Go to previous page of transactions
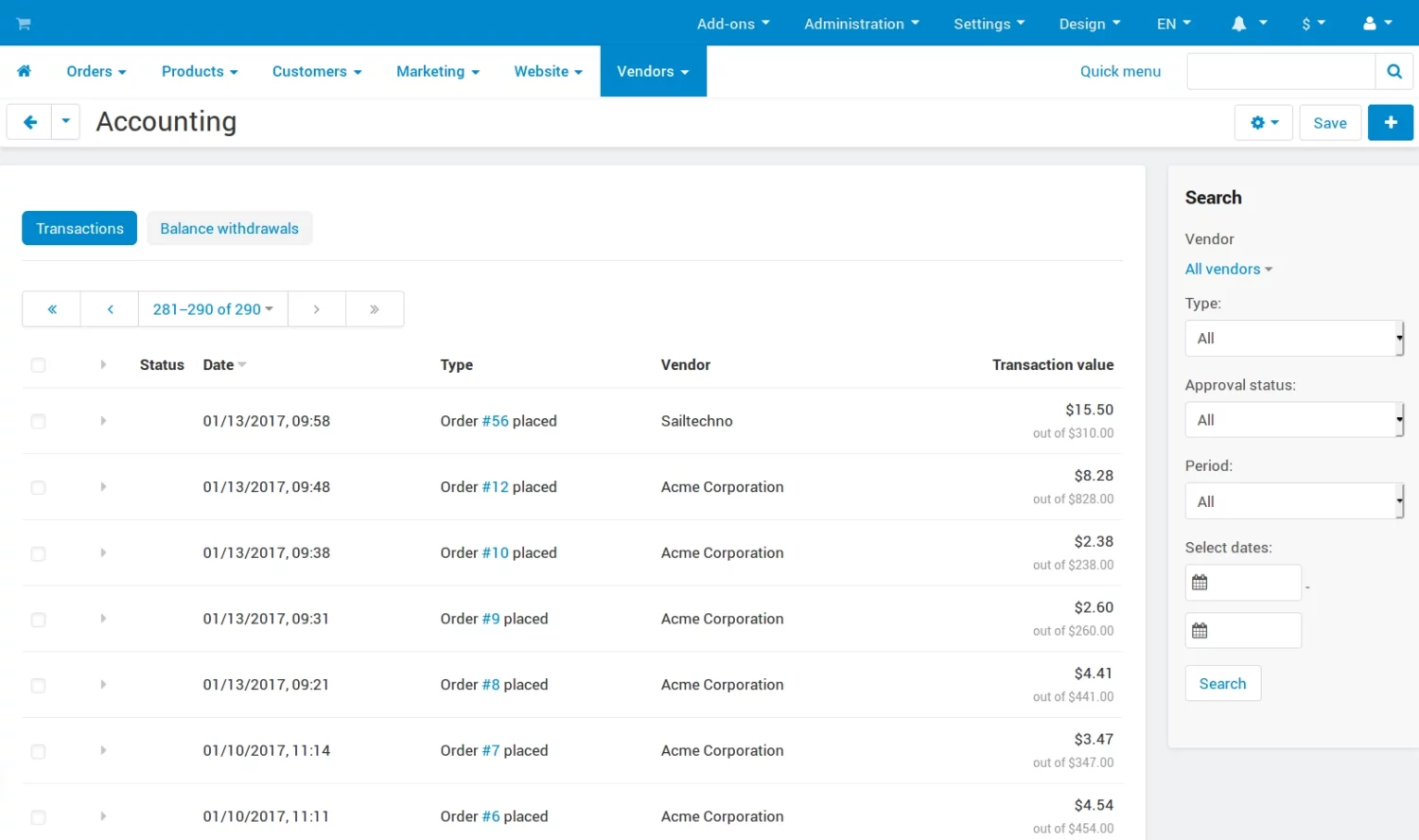Screen dimensions: 1419x840 pyautogui.click(x=110, y=309)
